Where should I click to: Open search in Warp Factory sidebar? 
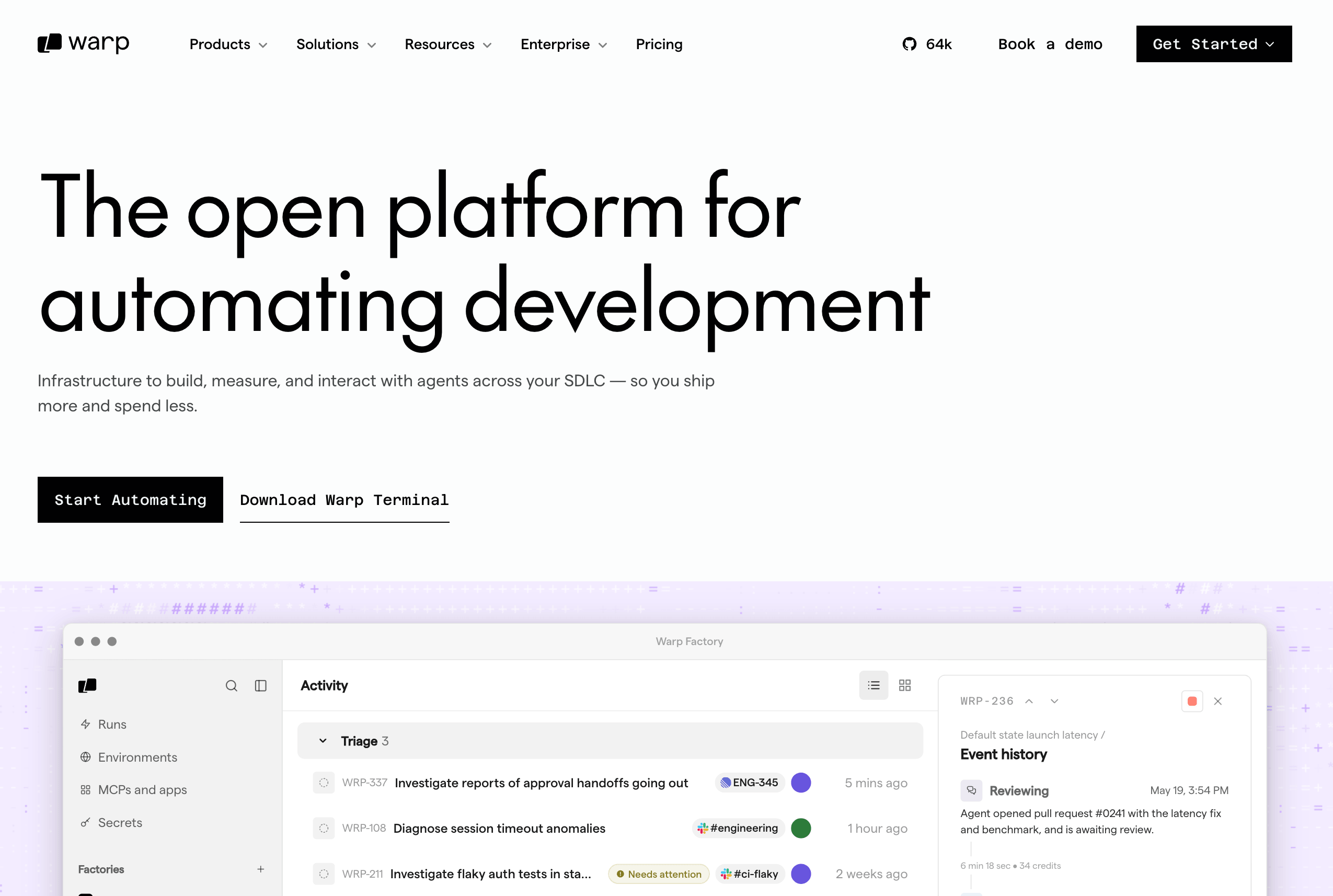tap(232, 686)
